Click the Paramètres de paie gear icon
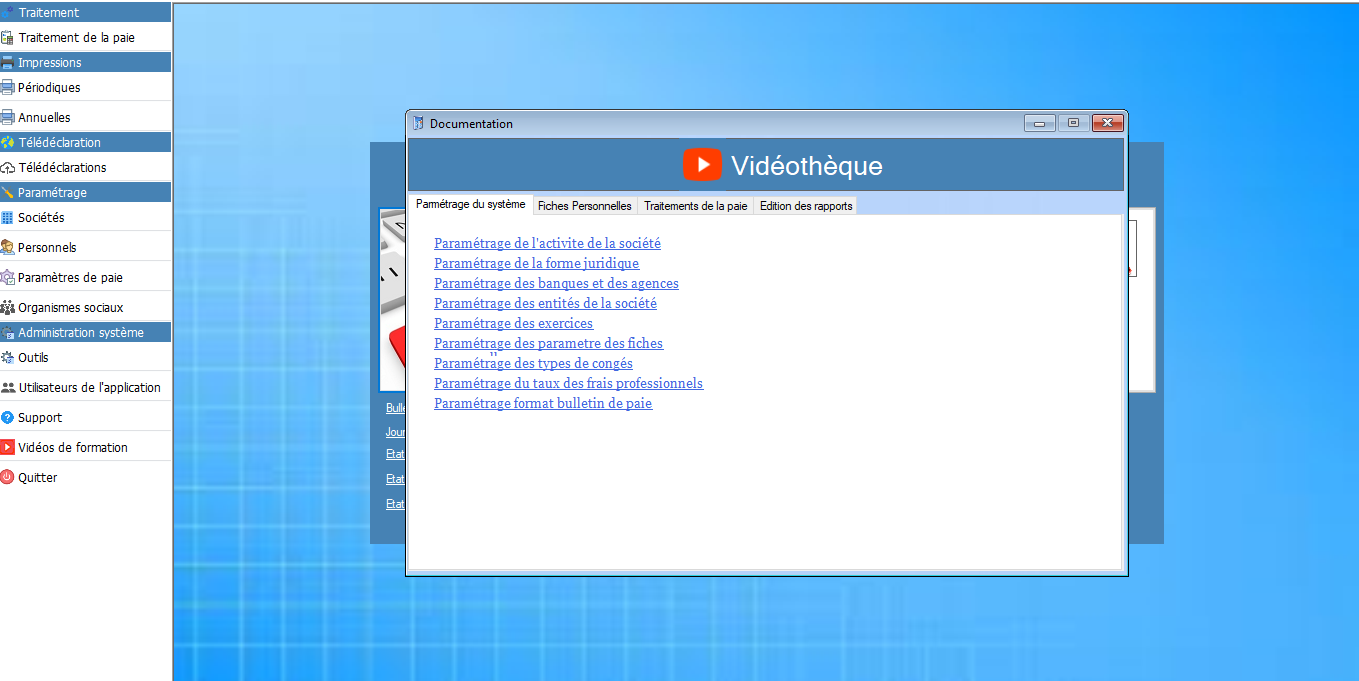 [8, 278]
